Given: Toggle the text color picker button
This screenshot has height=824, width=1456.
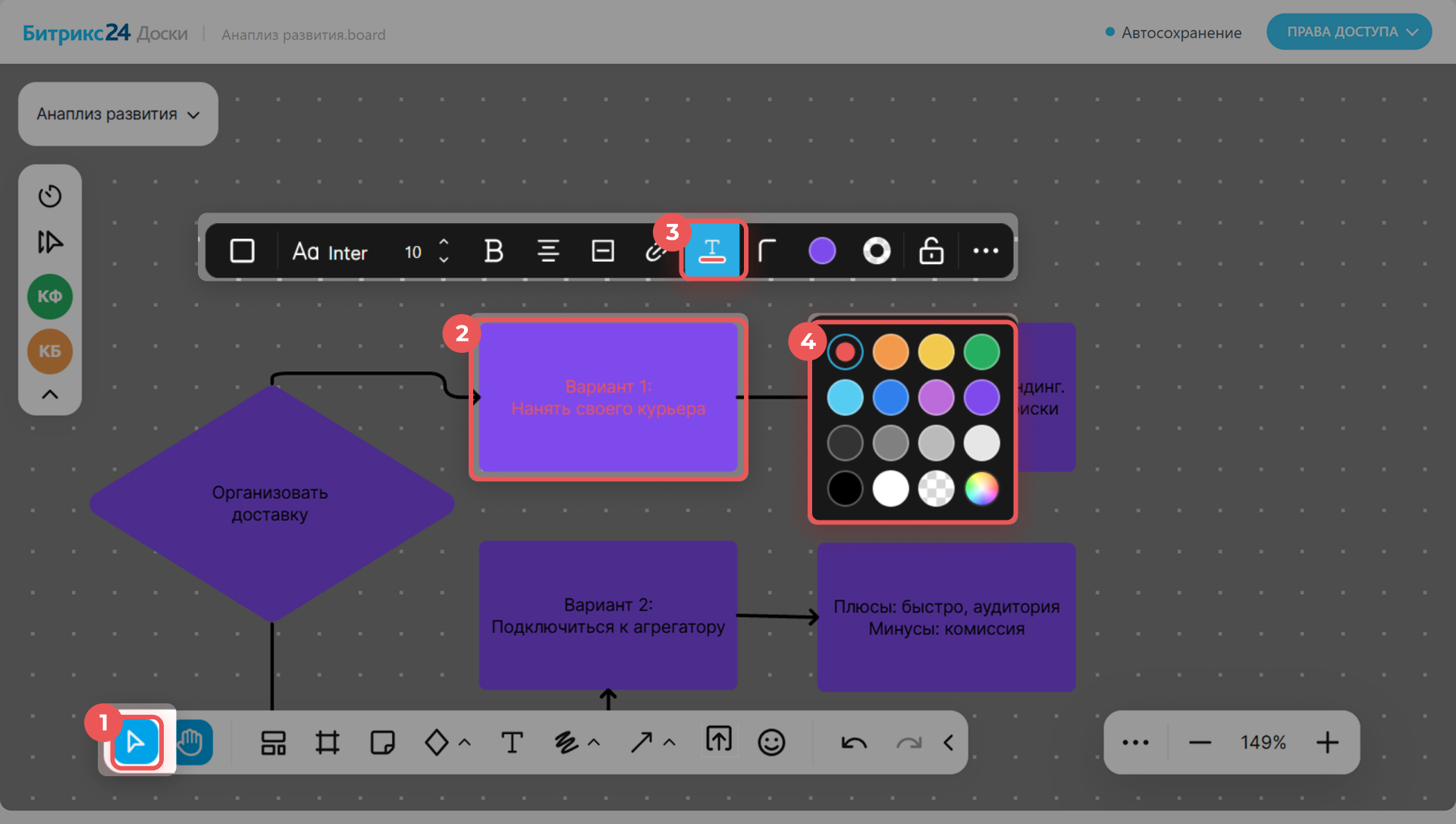Looking at the screenshot, I should click(712, 251).
